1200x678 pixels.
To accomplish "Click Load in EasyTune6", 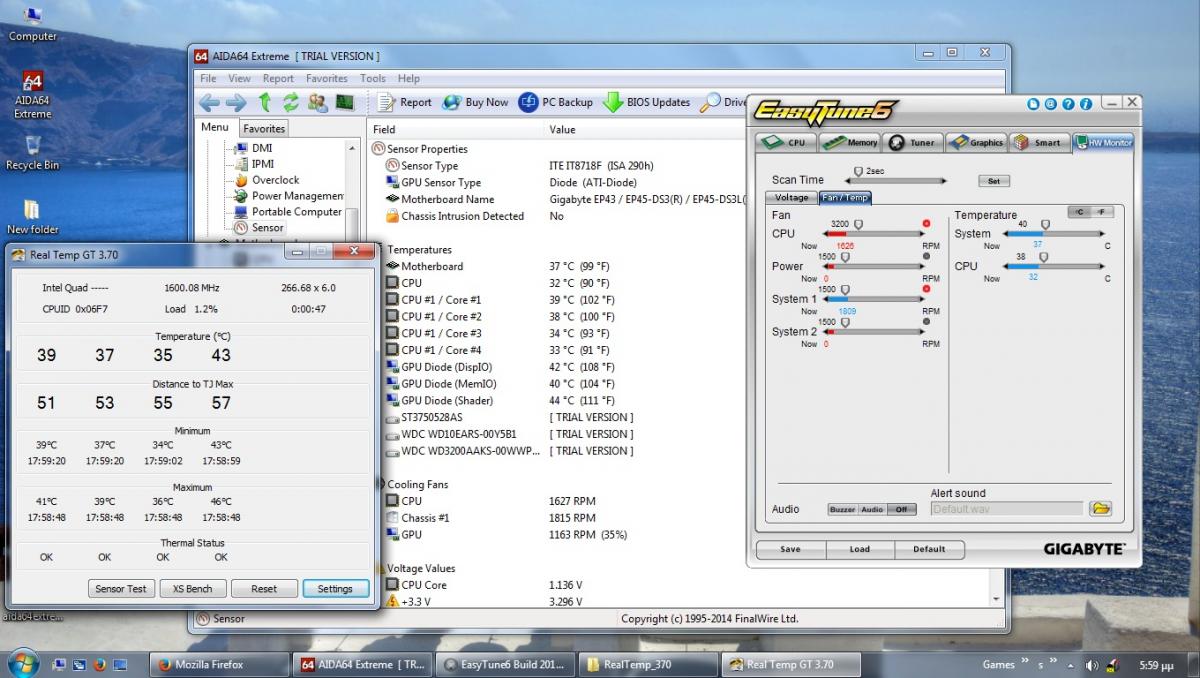I will [860, 549].
